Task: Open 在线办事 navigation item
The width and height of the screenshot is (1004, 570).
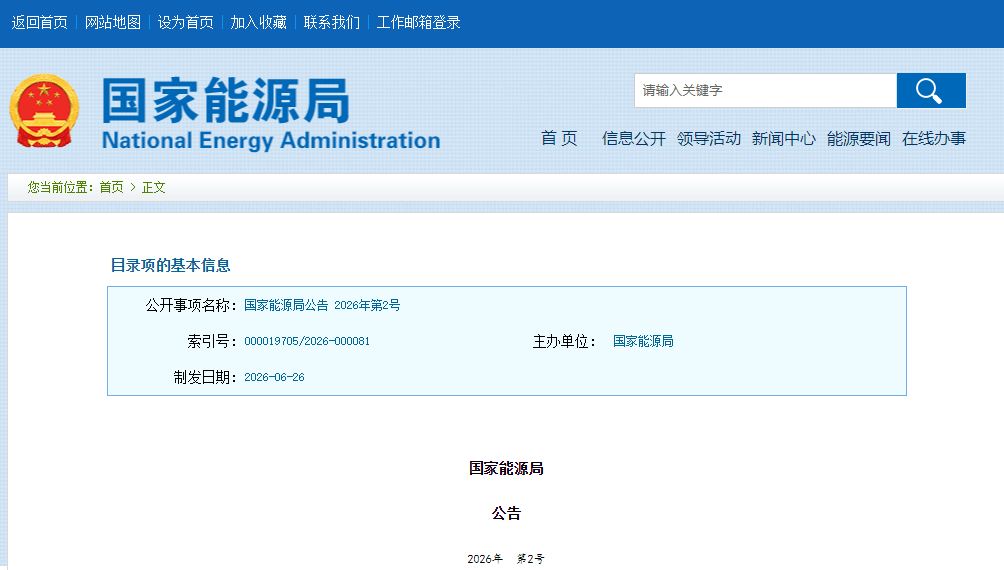Action: (934, 138)
